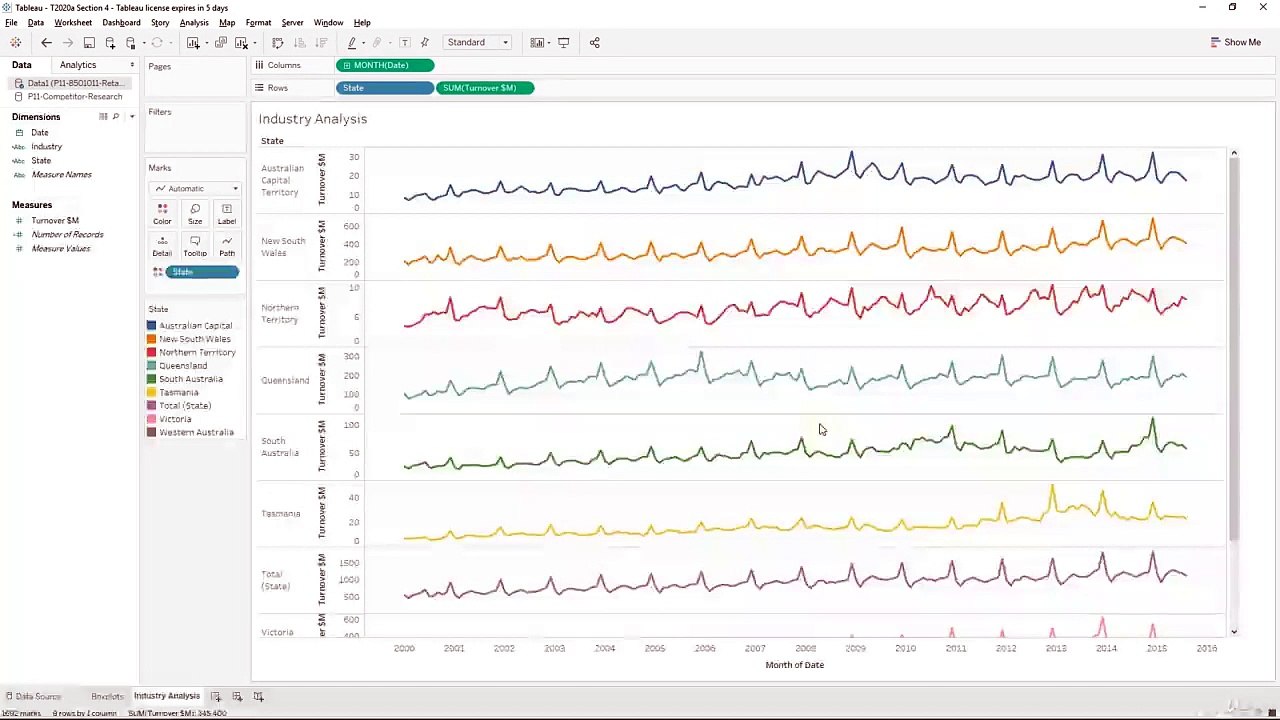Click the New Data Source icon
Viewport: 1280px width, 720px height.
point(110,43)
